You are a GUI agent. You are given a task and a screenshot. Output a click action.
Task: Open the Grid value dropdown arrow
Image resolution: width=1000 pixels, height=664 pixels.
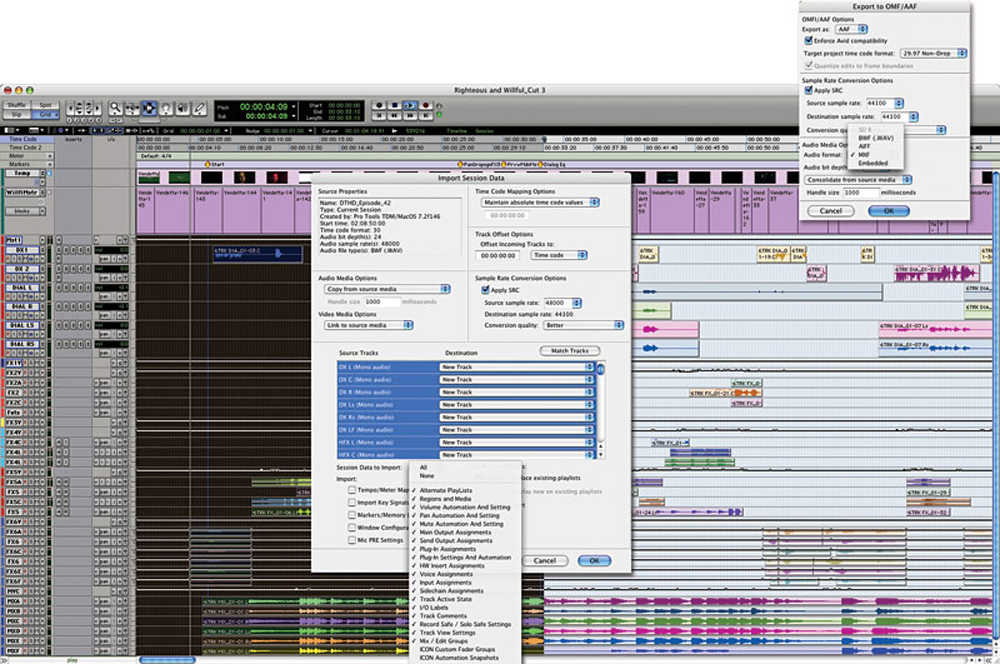click(x=226, y=131)
